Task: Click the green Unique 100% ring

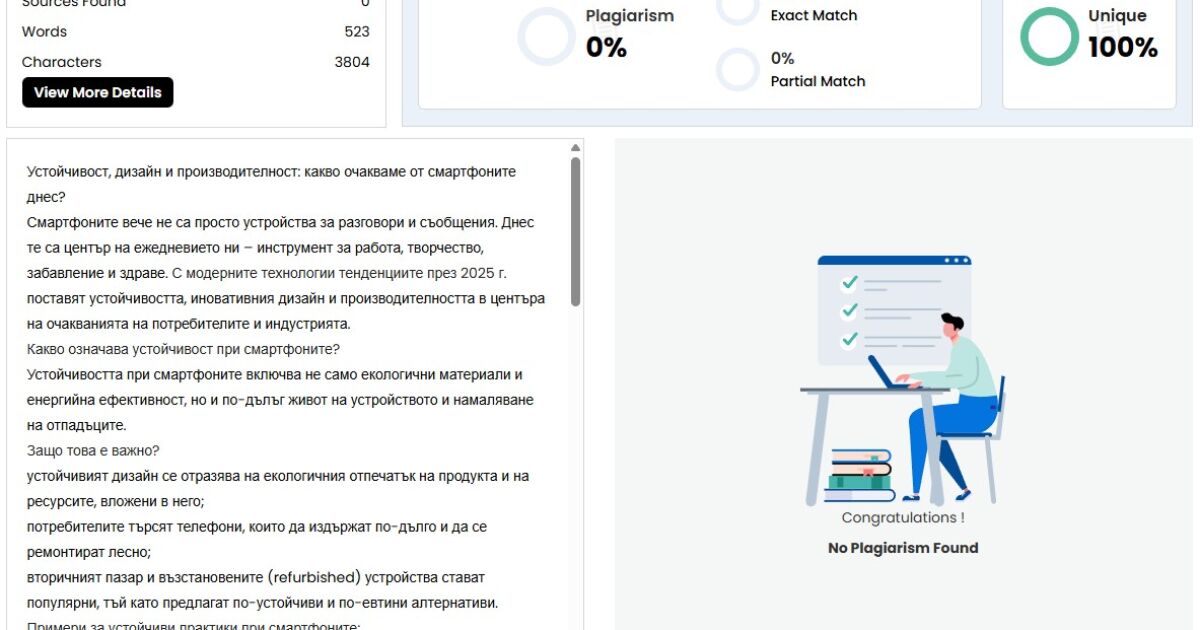Action: point(1049,37)
